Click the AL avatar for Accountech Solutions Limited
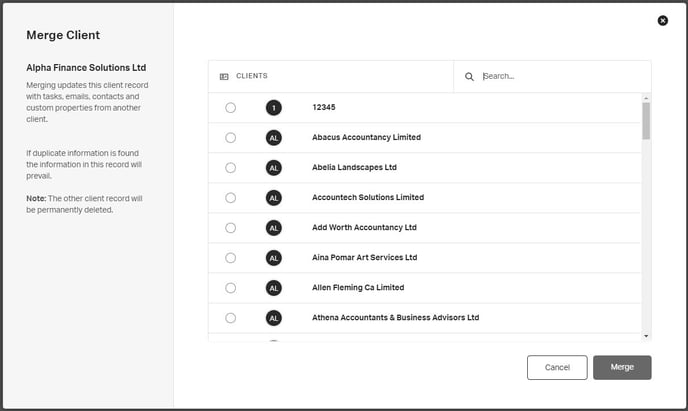Image resolution: width=688 pixels, height=411 pixels. tap(273, 197)
